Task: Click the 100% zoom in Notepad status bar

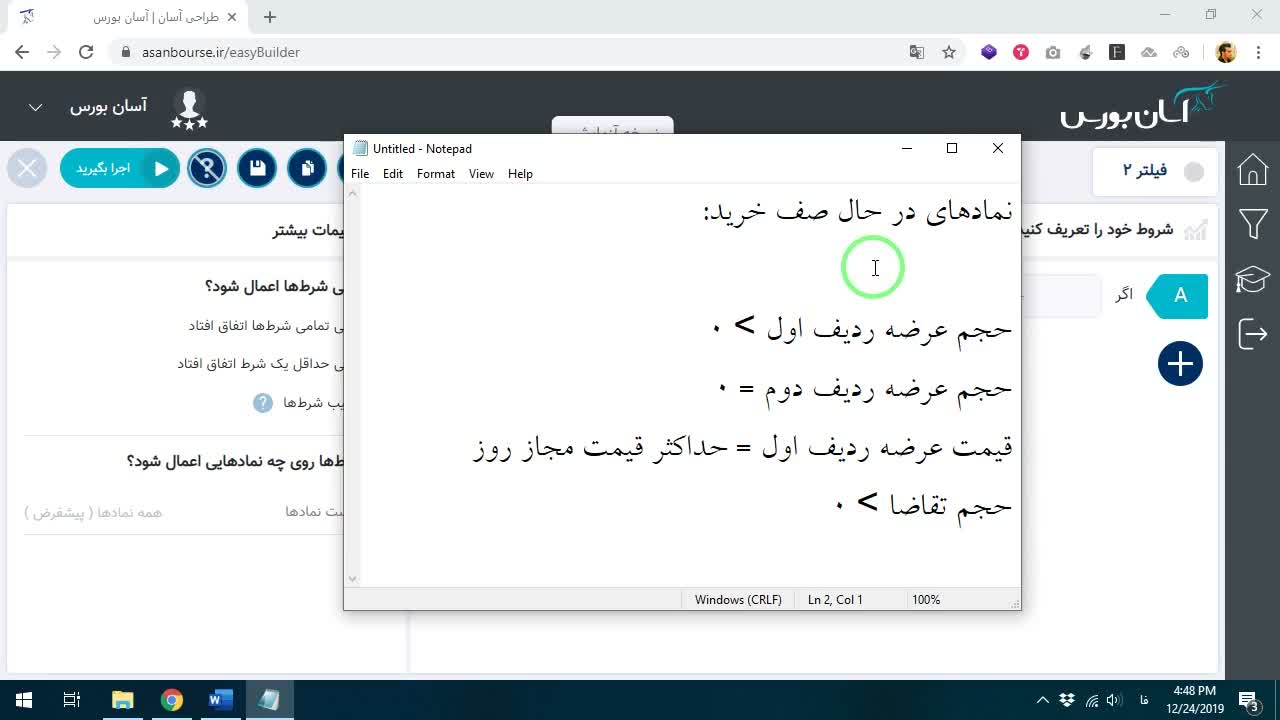Action: (x=926, y=600)
